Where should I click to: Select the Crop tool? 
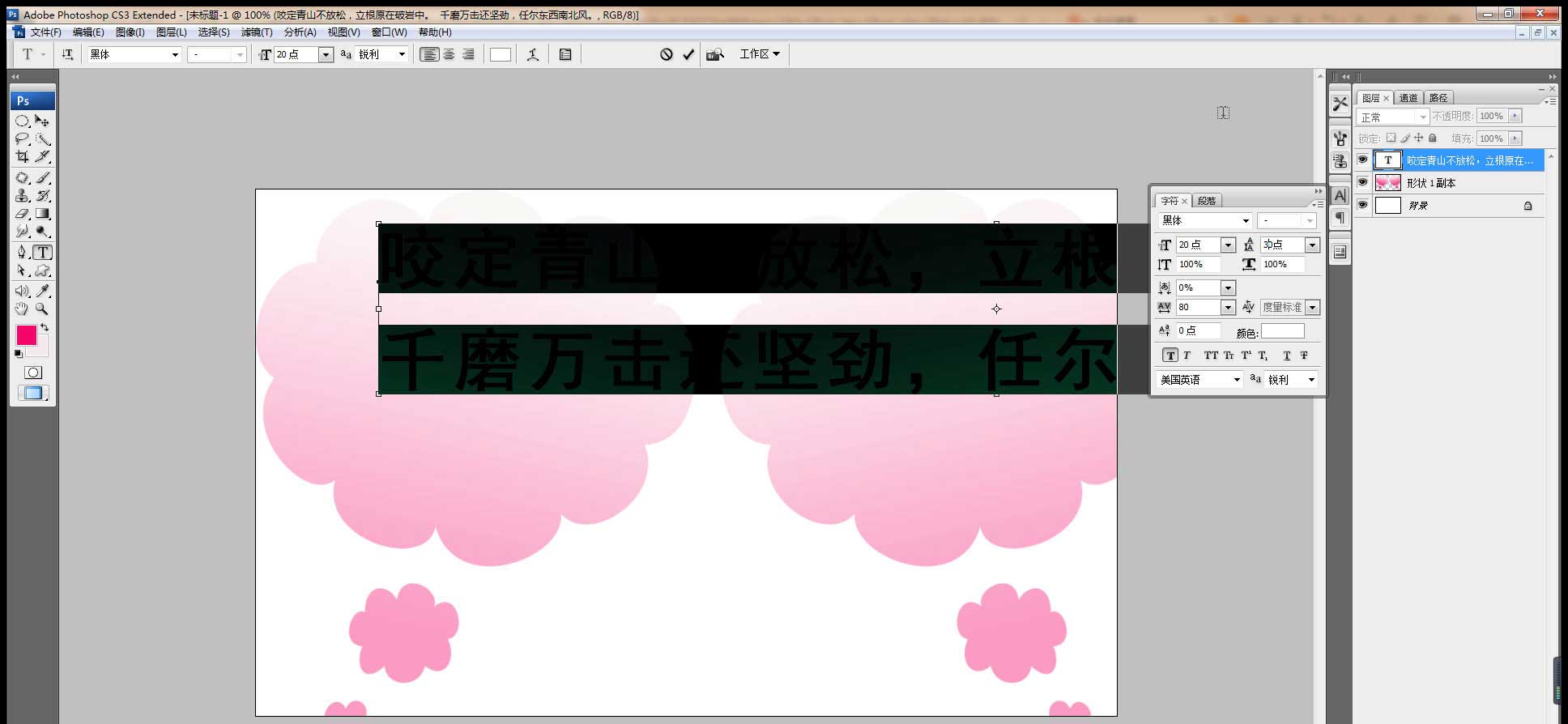point(22,156)
